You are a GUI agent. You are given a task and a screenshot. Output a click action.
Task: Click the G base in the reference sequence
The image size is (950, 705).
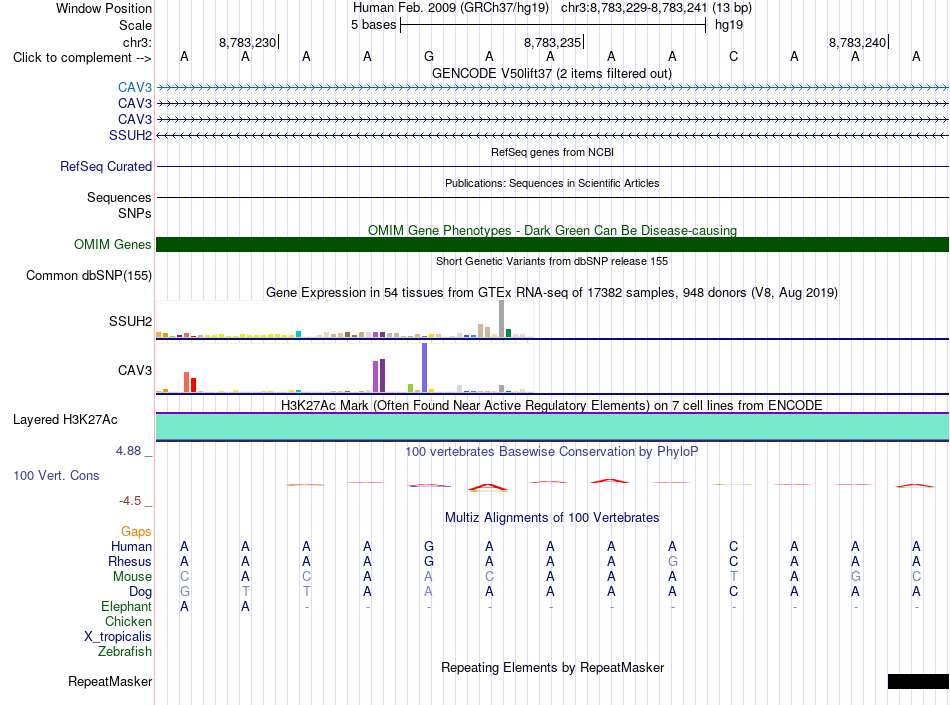pyautogui.click(x=429, y=56)
